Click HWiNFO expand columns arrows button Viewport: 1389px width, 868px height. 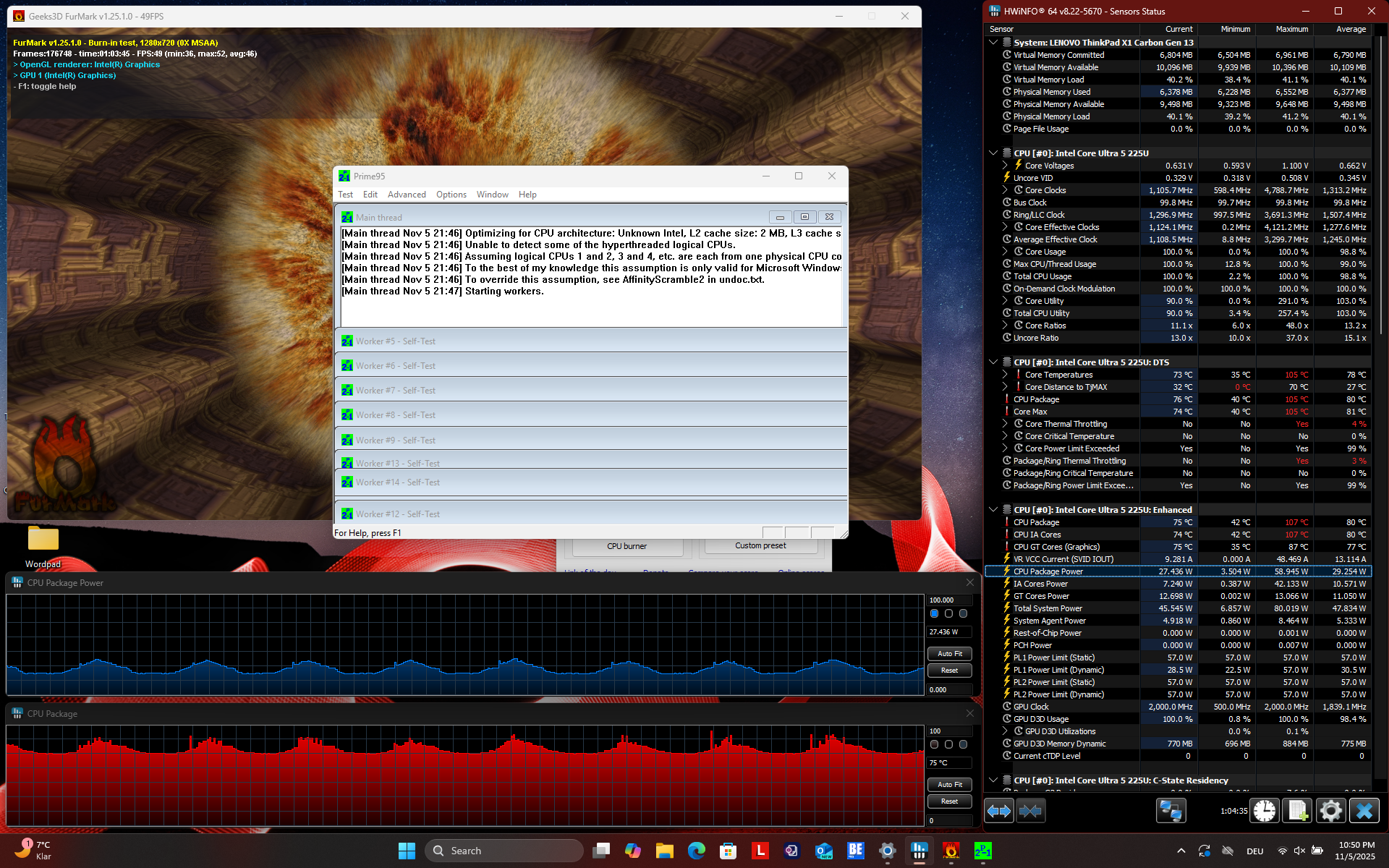pyautogui.click(x=999, y=811)
